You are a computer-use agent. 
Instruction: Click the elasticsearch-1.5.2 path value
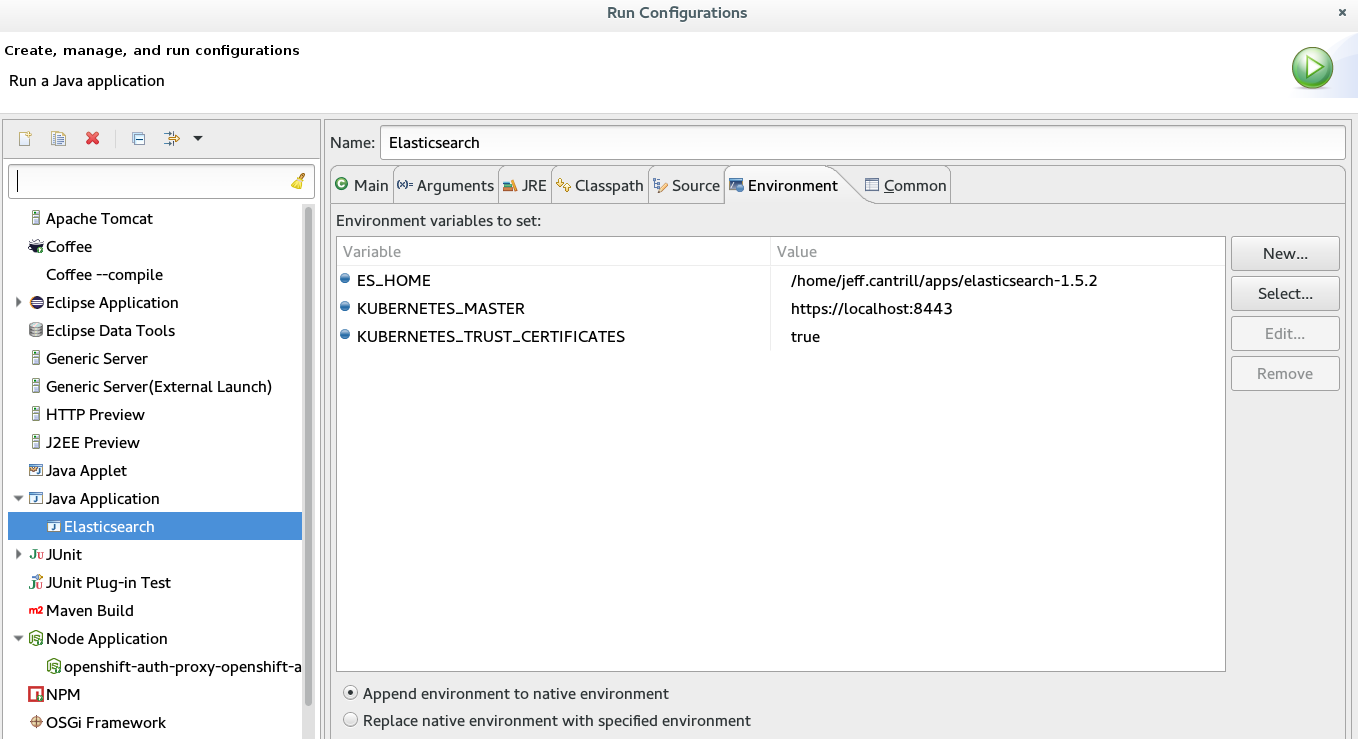(944, 280)
